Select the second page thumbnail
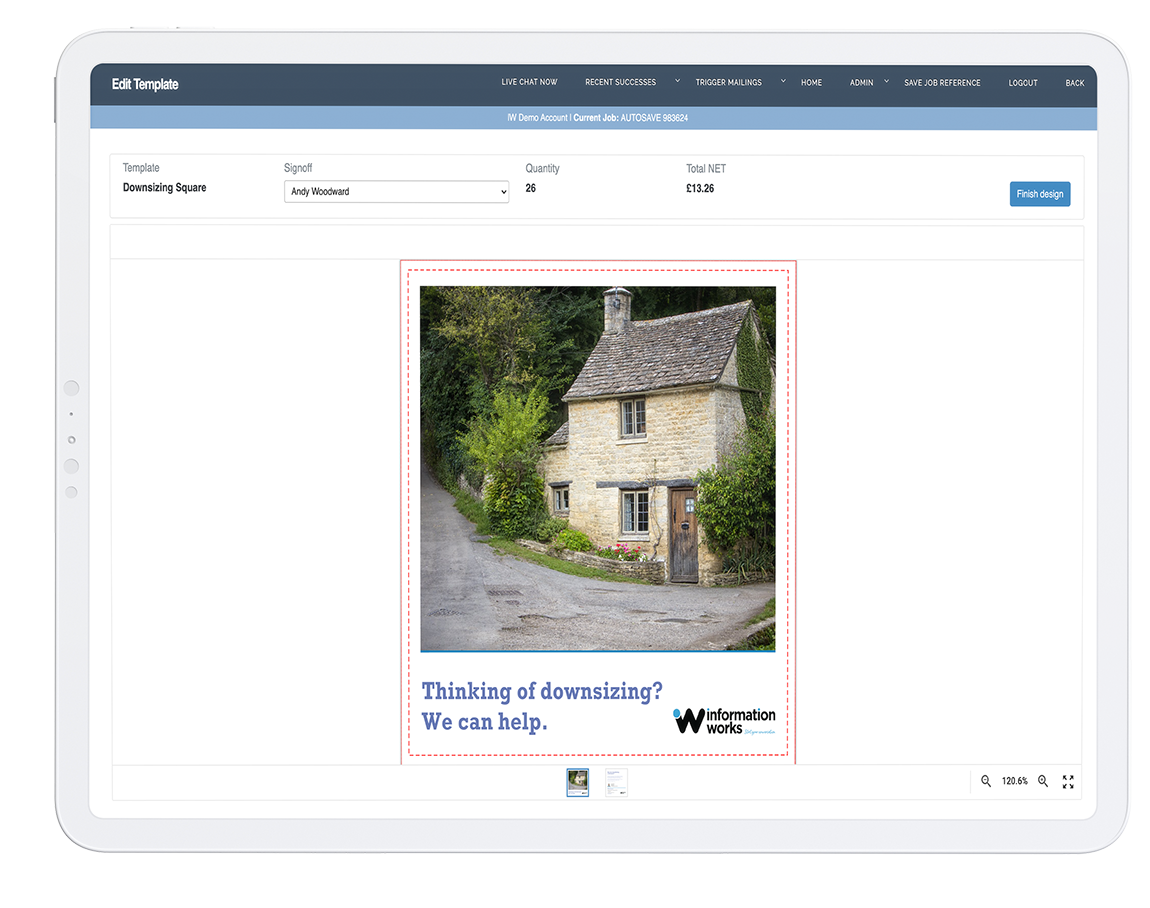This screenshot has height=908, width=1150. pyautogui.click(x=616, y=782)
